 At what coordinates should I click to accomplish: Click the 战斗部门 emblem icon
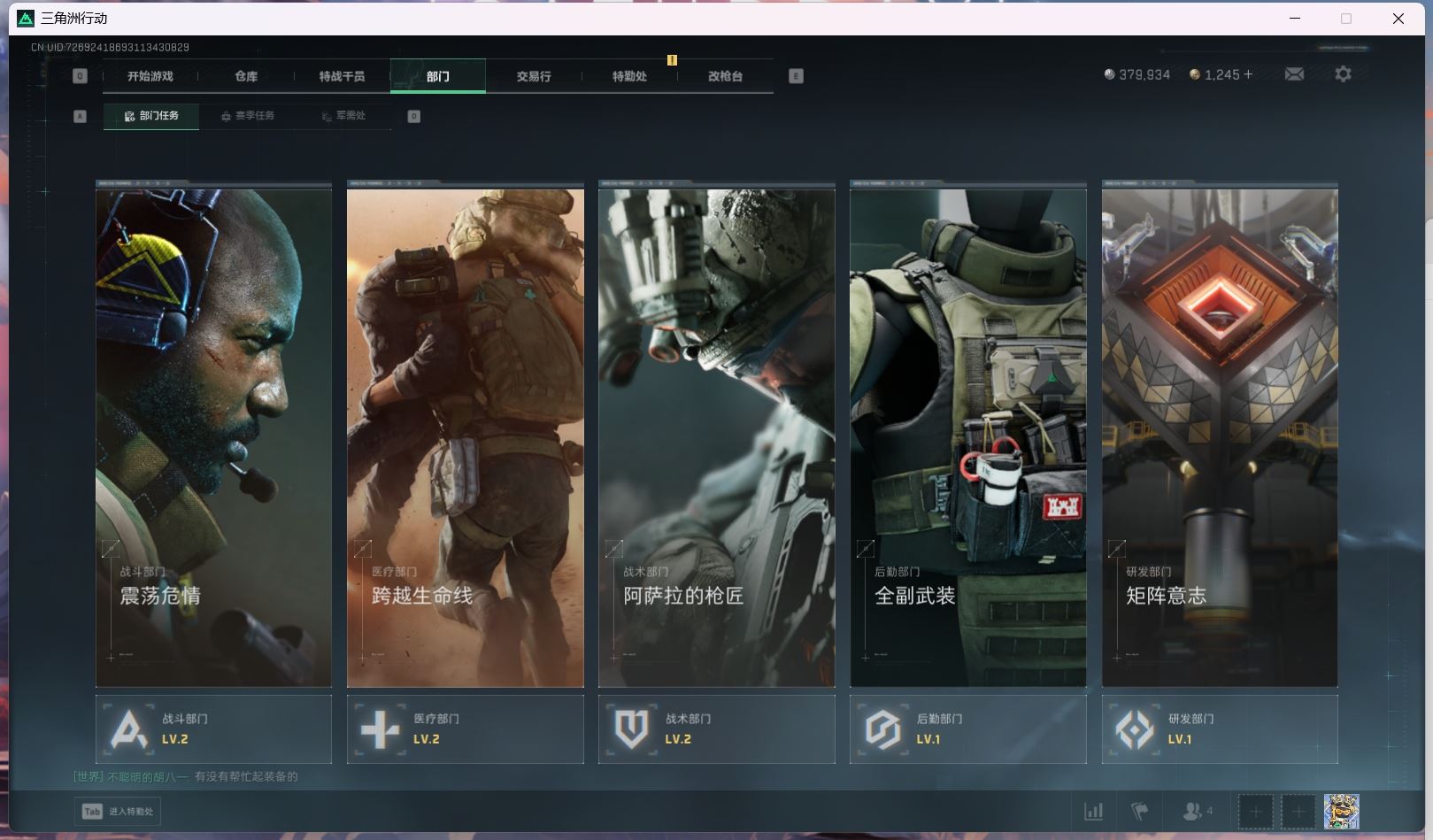tap(128, 729)
